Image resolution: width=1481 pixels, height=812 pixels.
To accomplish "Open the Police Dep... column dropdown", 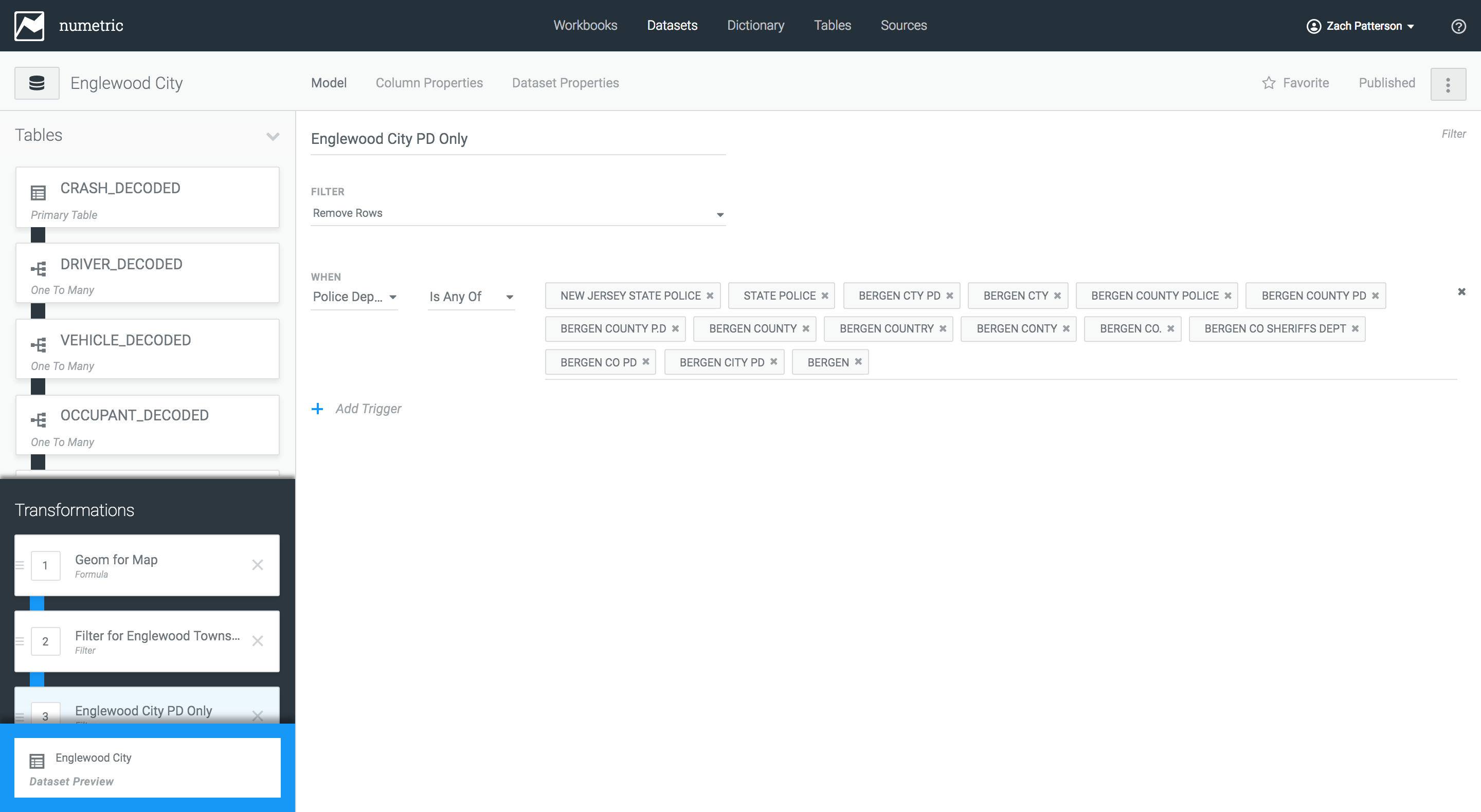I will pyautogui.click(x=354, y=297).
